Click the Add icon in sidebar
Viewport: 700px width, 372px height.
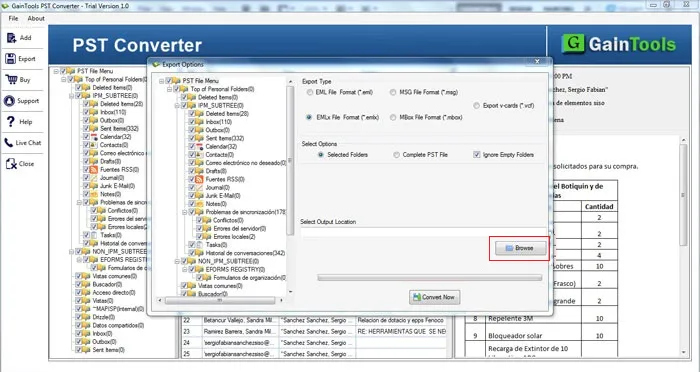11,38
